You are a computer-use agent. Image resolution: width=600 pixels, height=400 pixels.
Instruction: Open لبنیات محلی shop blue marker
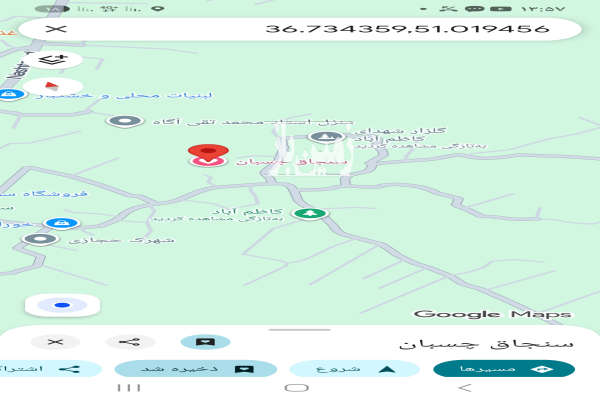coord(11,94)
